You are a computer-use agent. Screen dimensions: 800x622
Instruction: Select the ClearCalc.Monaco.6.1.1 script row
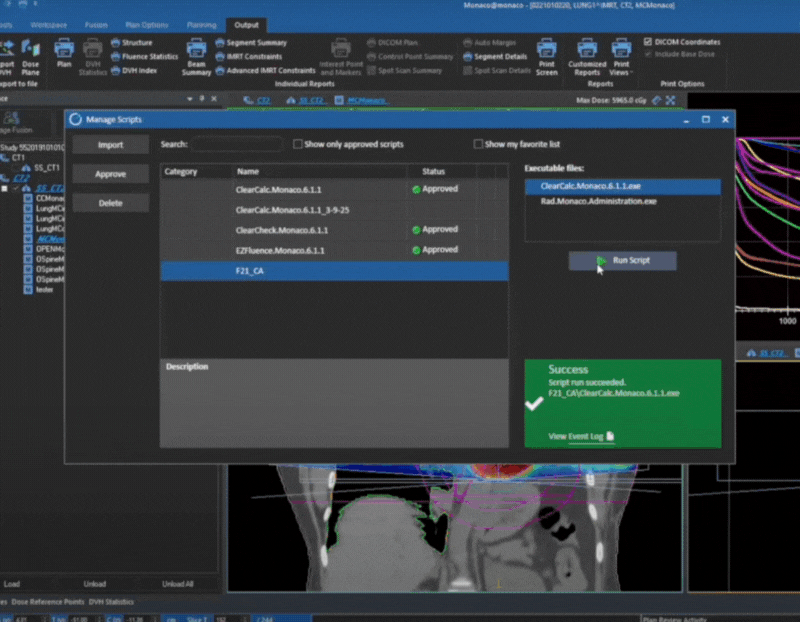point(334,189)
